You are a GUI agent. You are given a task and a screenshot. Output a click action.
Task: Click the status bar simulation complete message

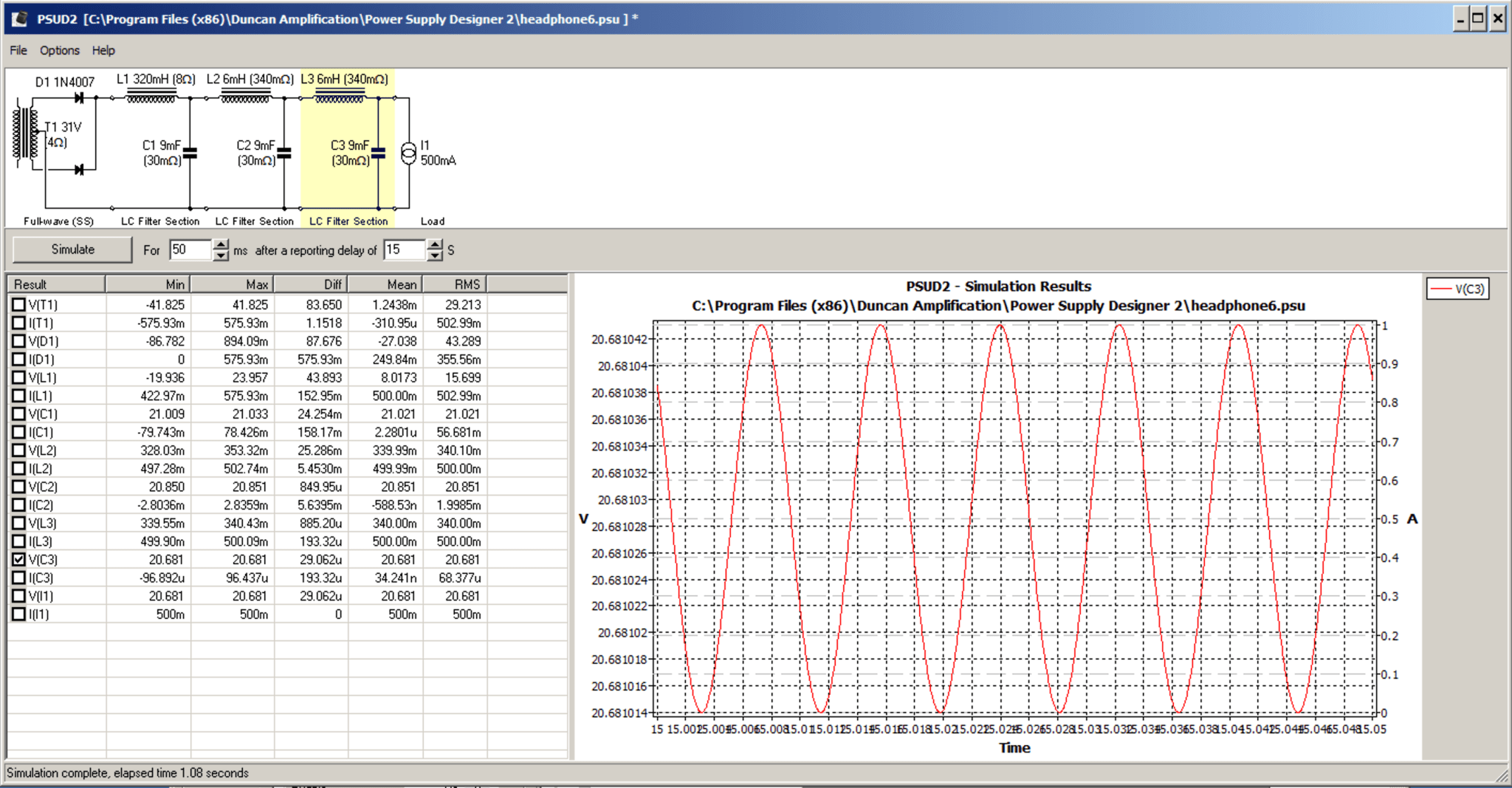[128, 772]
